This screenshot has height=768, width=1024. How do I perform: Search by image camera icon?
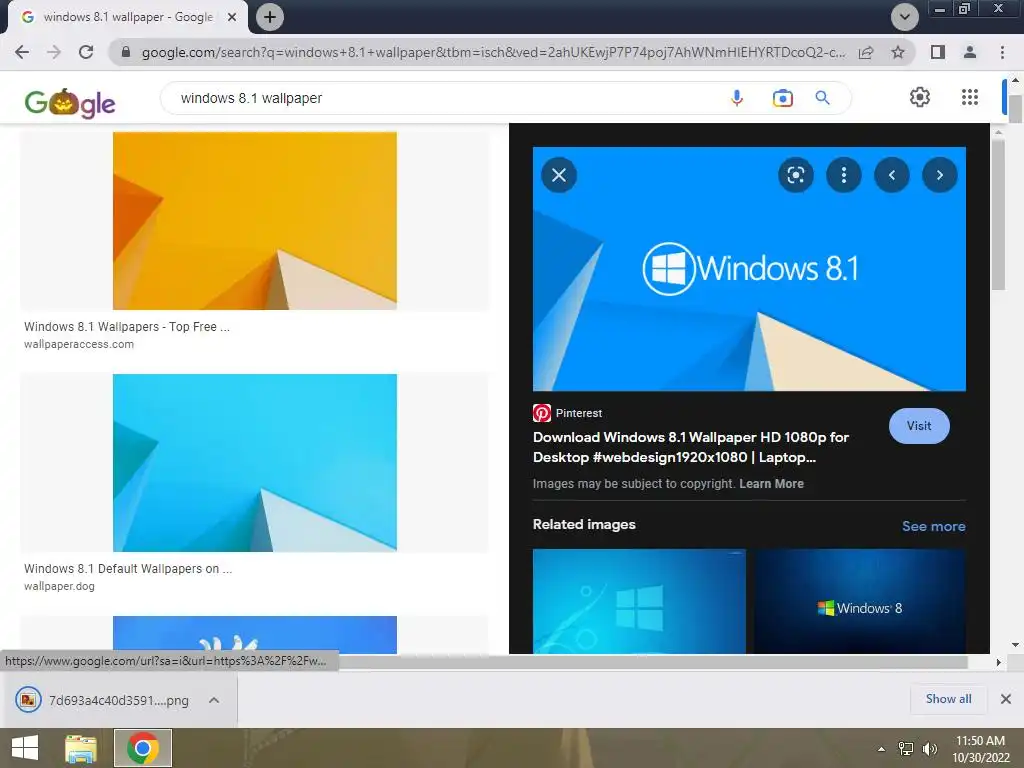[x=782, y=98]
